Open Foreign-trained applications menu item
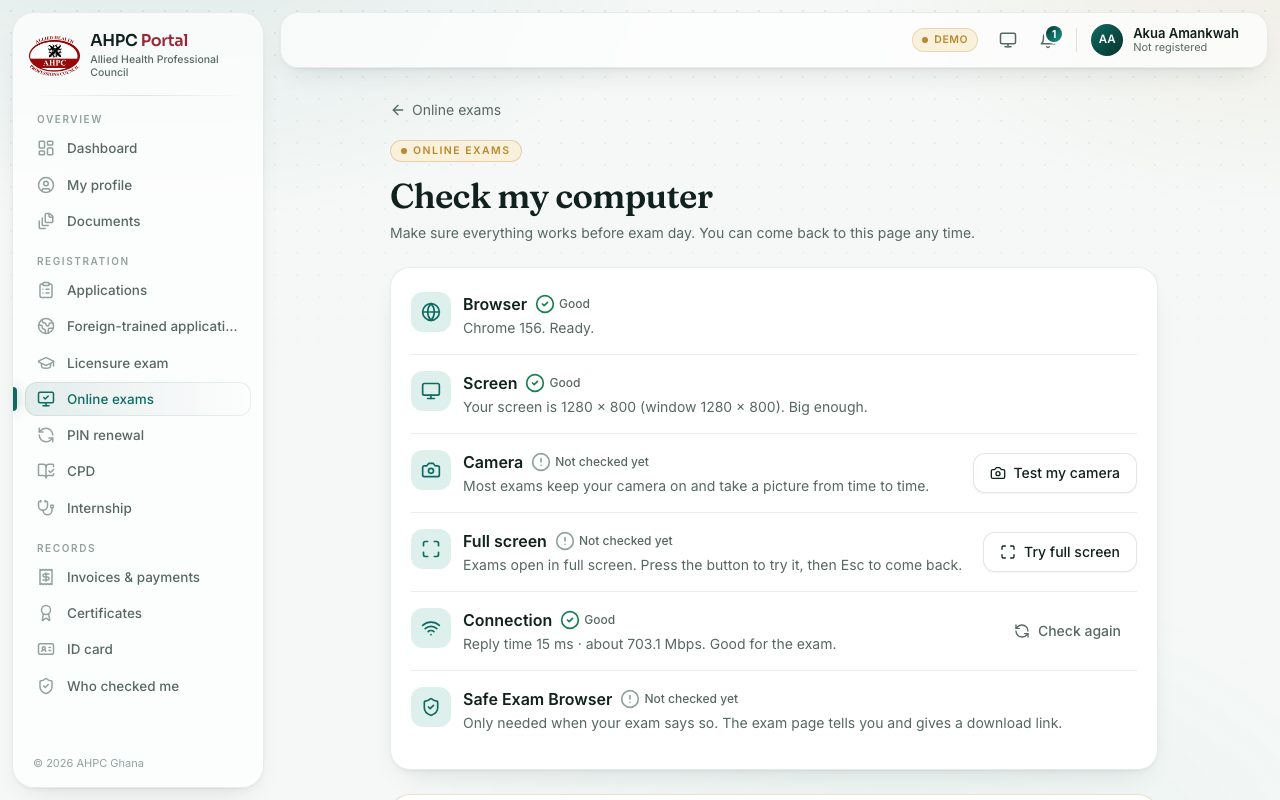The image size is (1280, 800). pyautogui.click(x=138, y=326)
